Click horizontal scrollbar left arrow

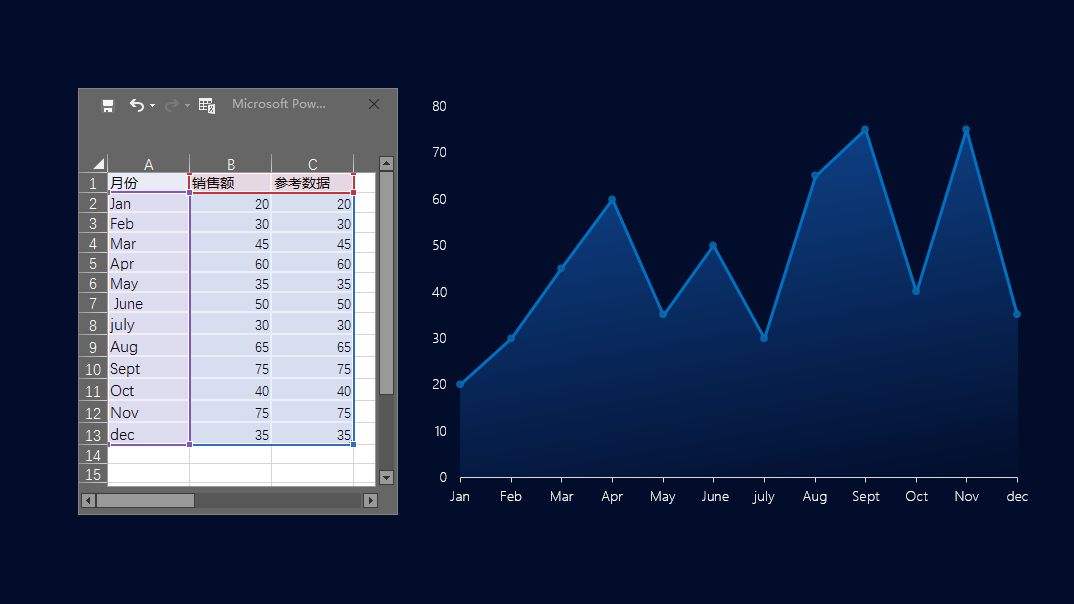click(88, 501)
